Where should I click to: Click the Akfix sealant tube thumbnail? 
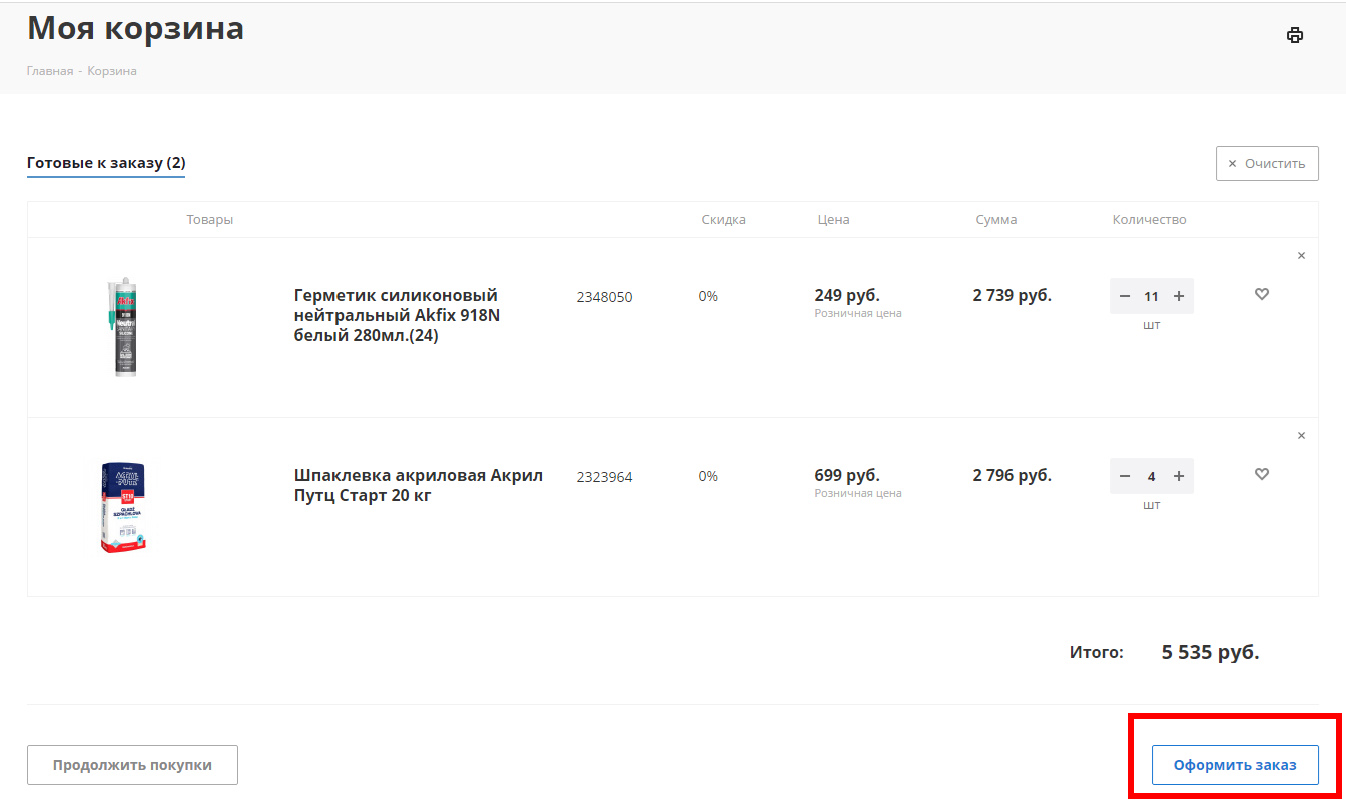coord(124,327)
